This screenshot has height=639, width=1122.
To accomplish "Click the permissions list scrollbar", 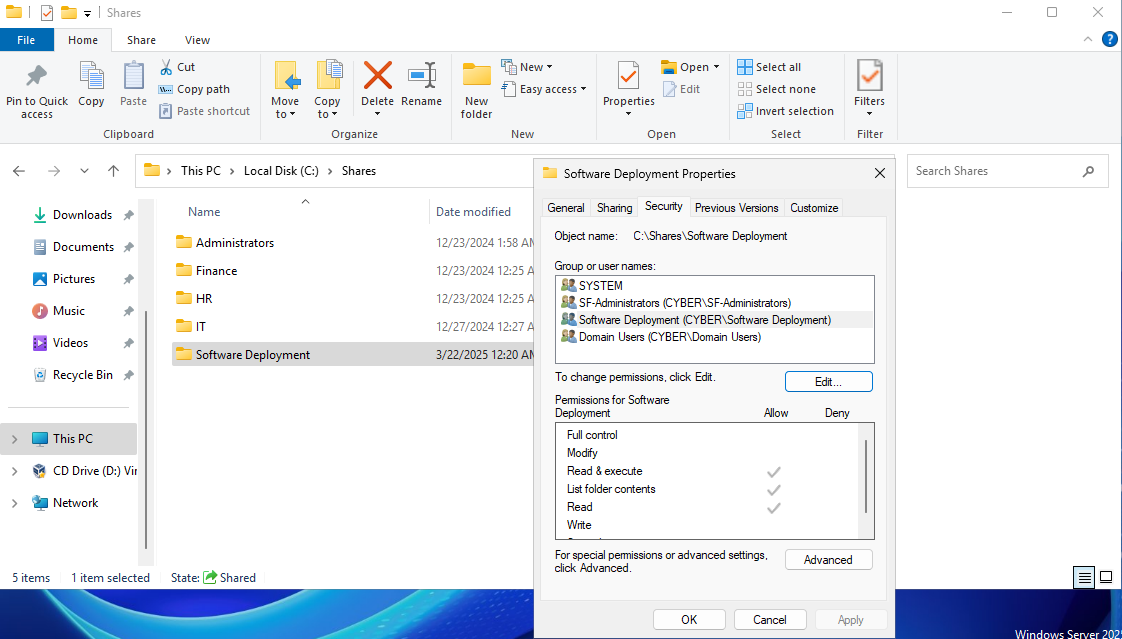I will pos(866,475).
